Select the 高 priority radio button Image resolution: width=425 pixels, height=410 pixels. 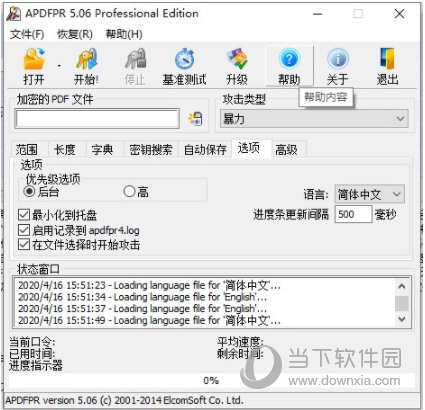pyautogui.click(x=129, y=192)
